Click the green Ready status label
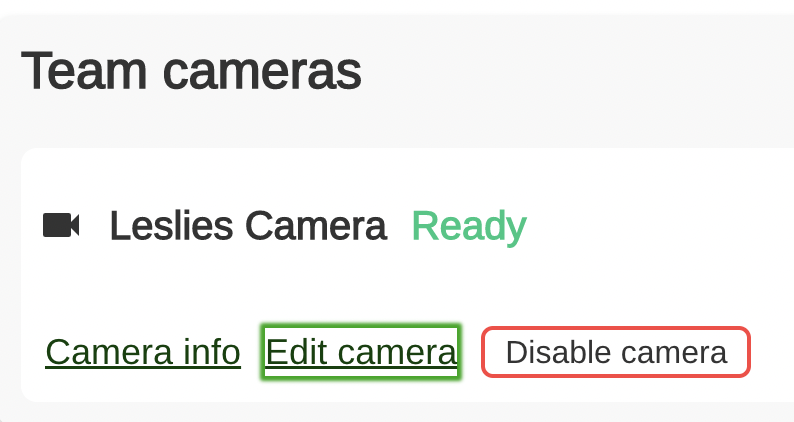 [x=469, y=227]
